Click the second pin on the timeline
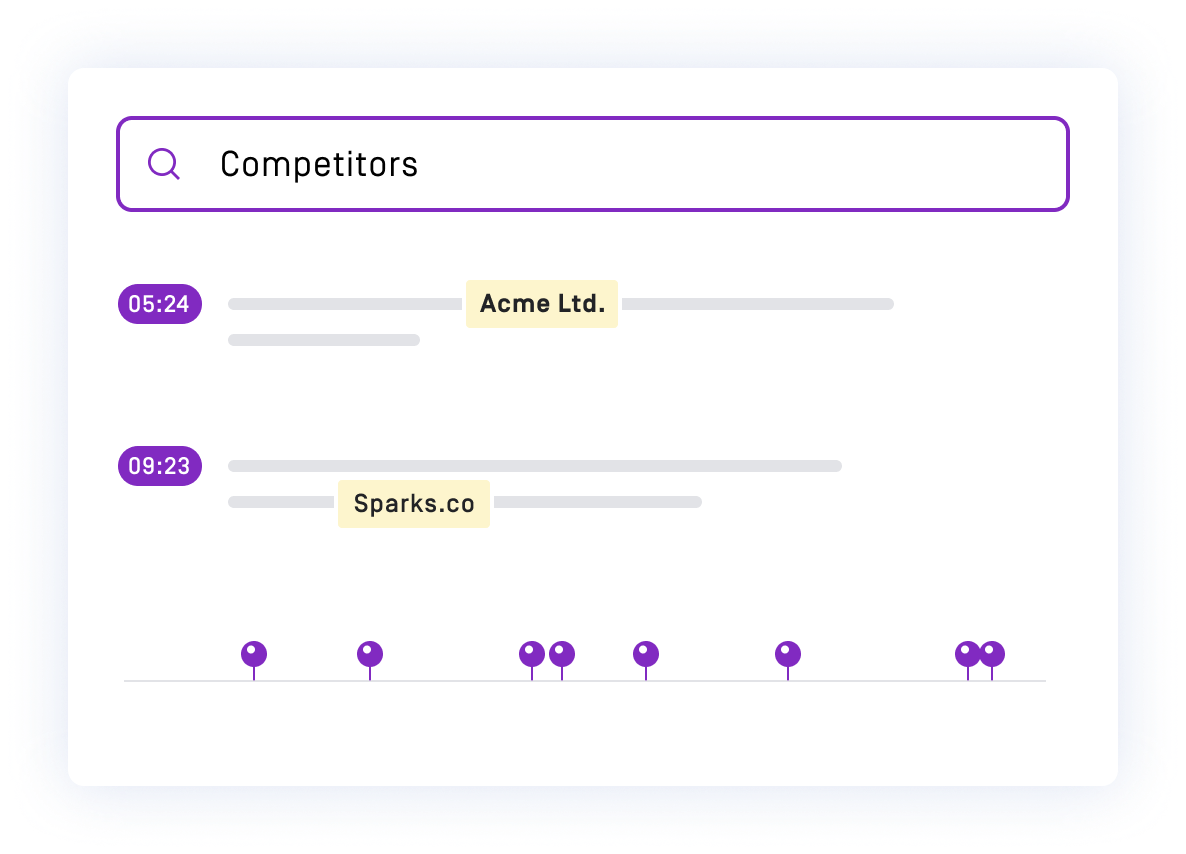This screenshot has height=854, width=1186. [x=370, y=660]
